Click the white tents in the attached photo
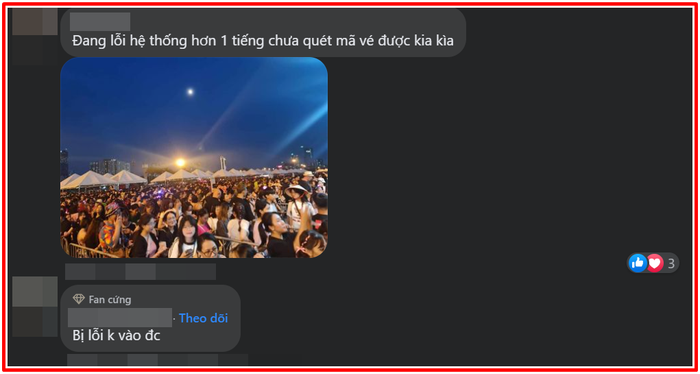Screen dimensions: 700x374 point(105,179)
